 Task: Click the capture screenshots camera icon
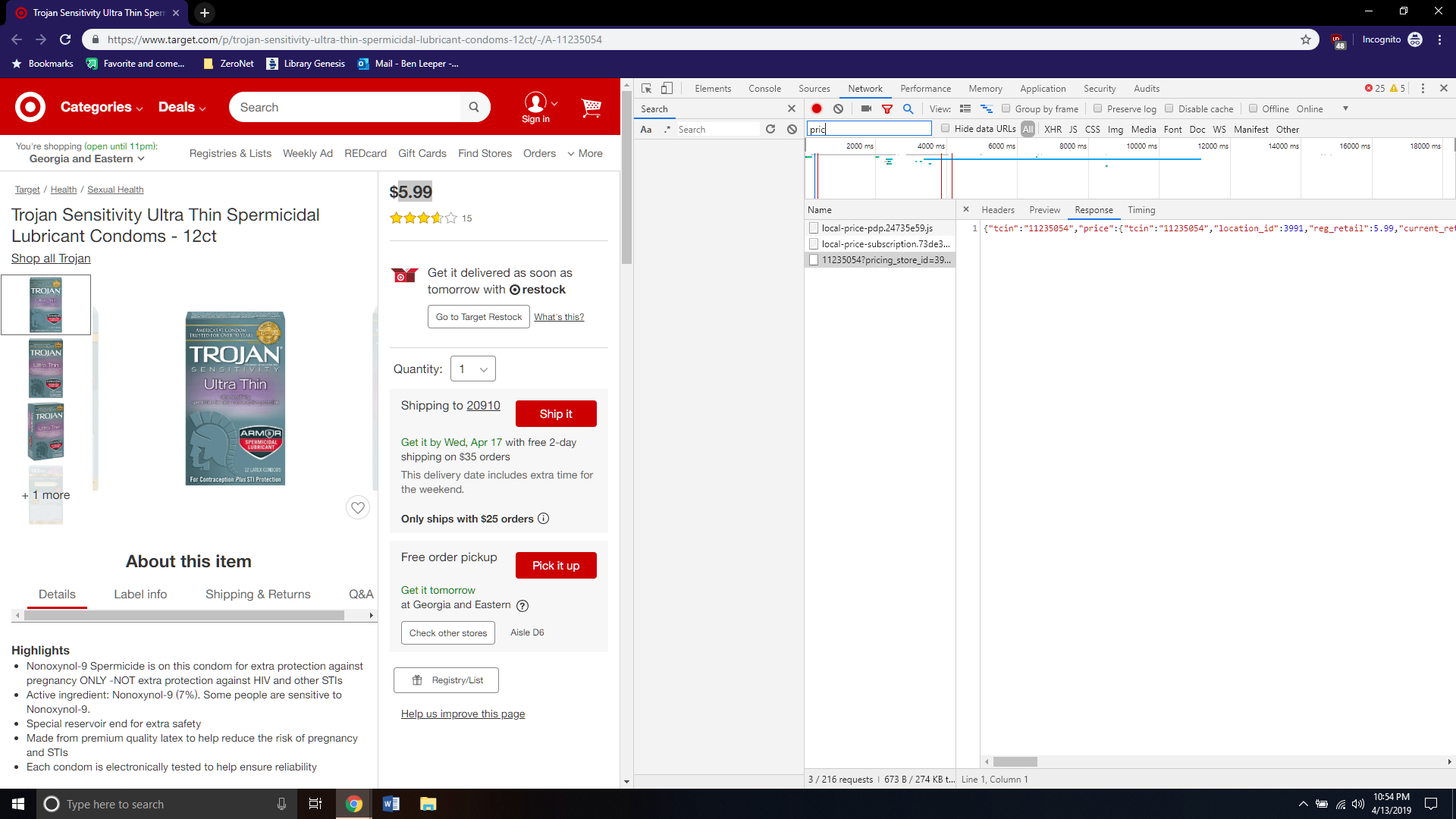tap(866, 109)
